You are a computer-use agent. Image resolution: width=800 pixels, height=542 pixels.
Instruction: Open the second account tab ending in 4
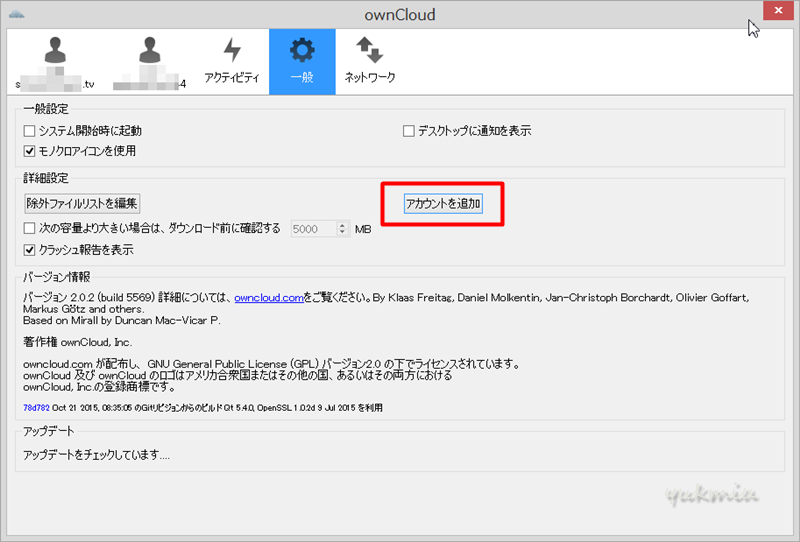[x=149, y=62]
